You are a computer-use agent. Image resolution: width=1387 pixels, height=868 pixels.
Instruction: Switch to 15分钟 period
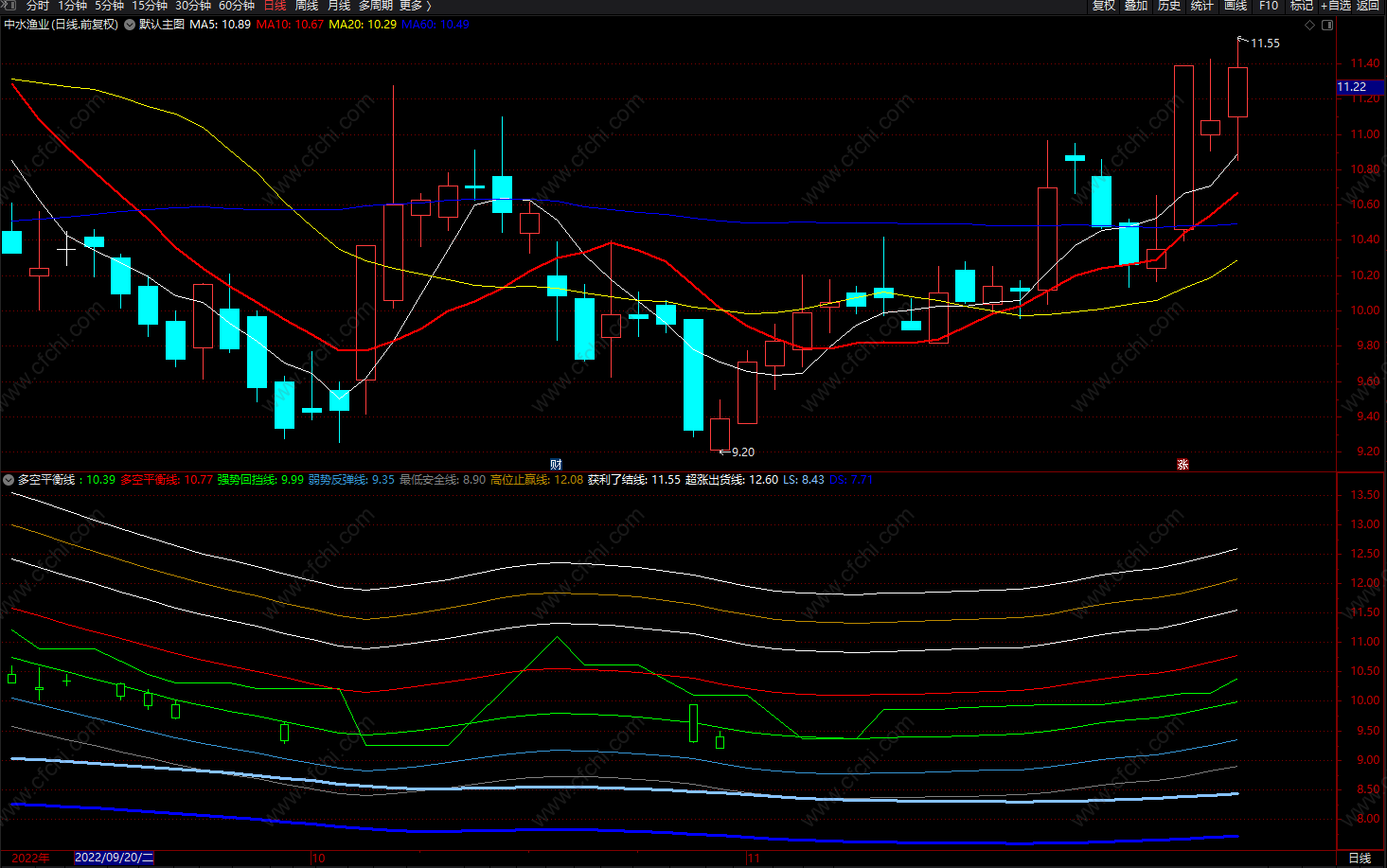click(150, 6)
